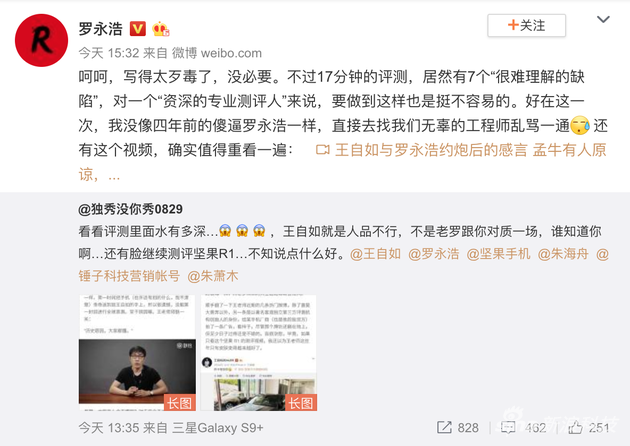Open the @王自如 mention
This screenshot has width=630, height=446.
[x=375, y=254]
